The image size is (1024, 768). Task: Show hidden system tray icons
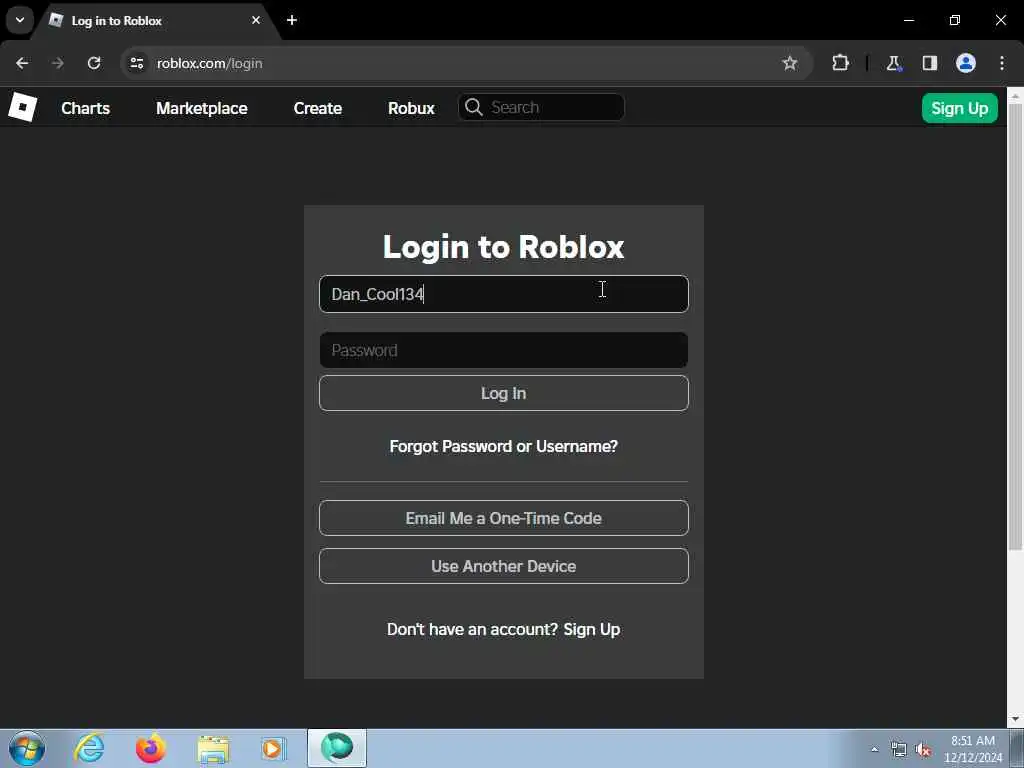874,749
